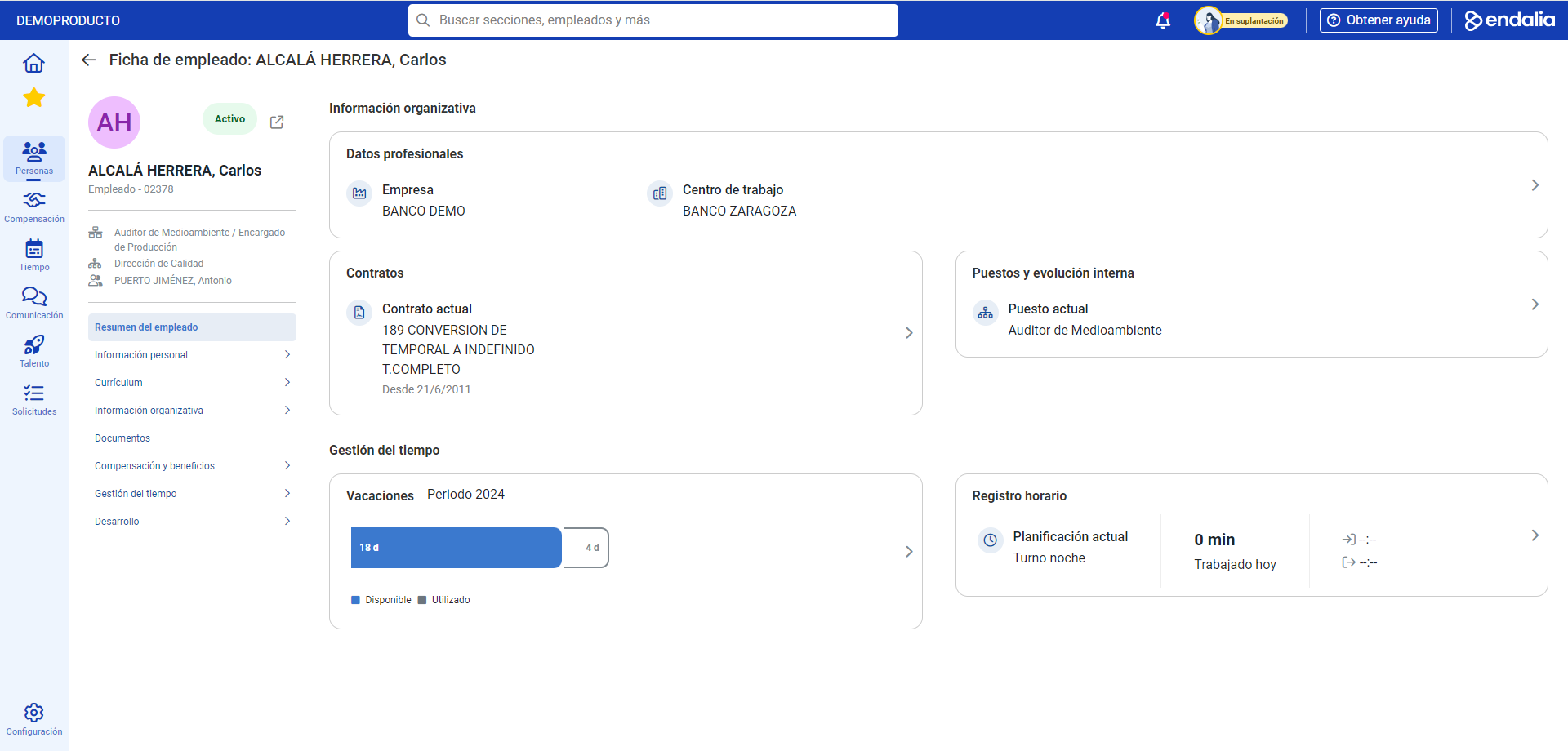Click the back arrow beside Ficha de empleado

pos(89,60)
